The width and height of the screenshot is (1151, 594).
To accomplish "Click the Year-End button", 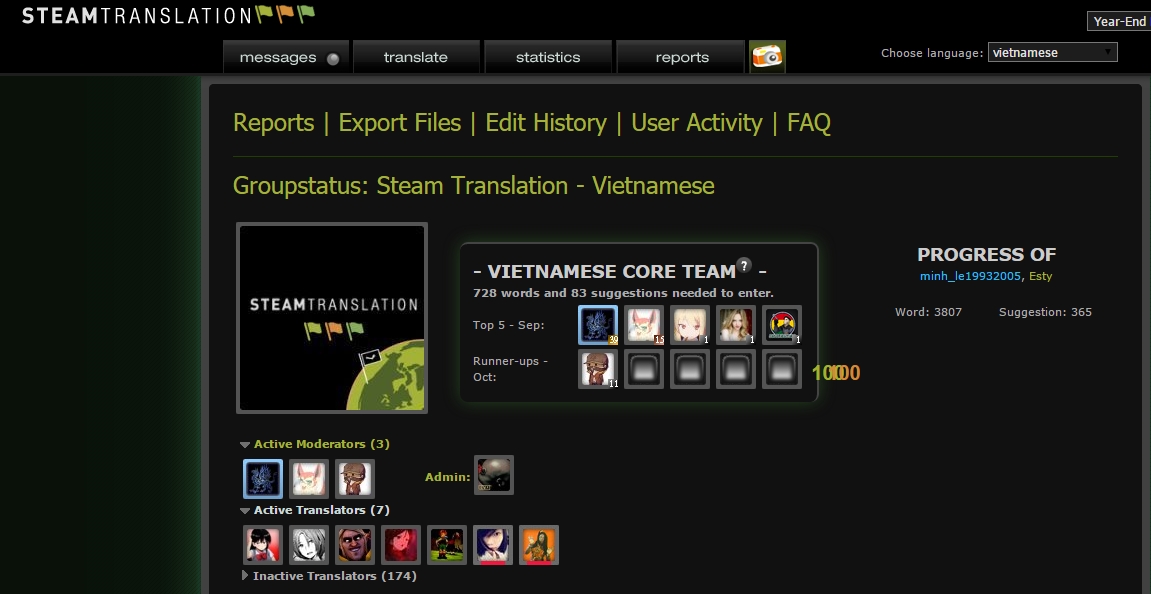I will pos(1119,21).
